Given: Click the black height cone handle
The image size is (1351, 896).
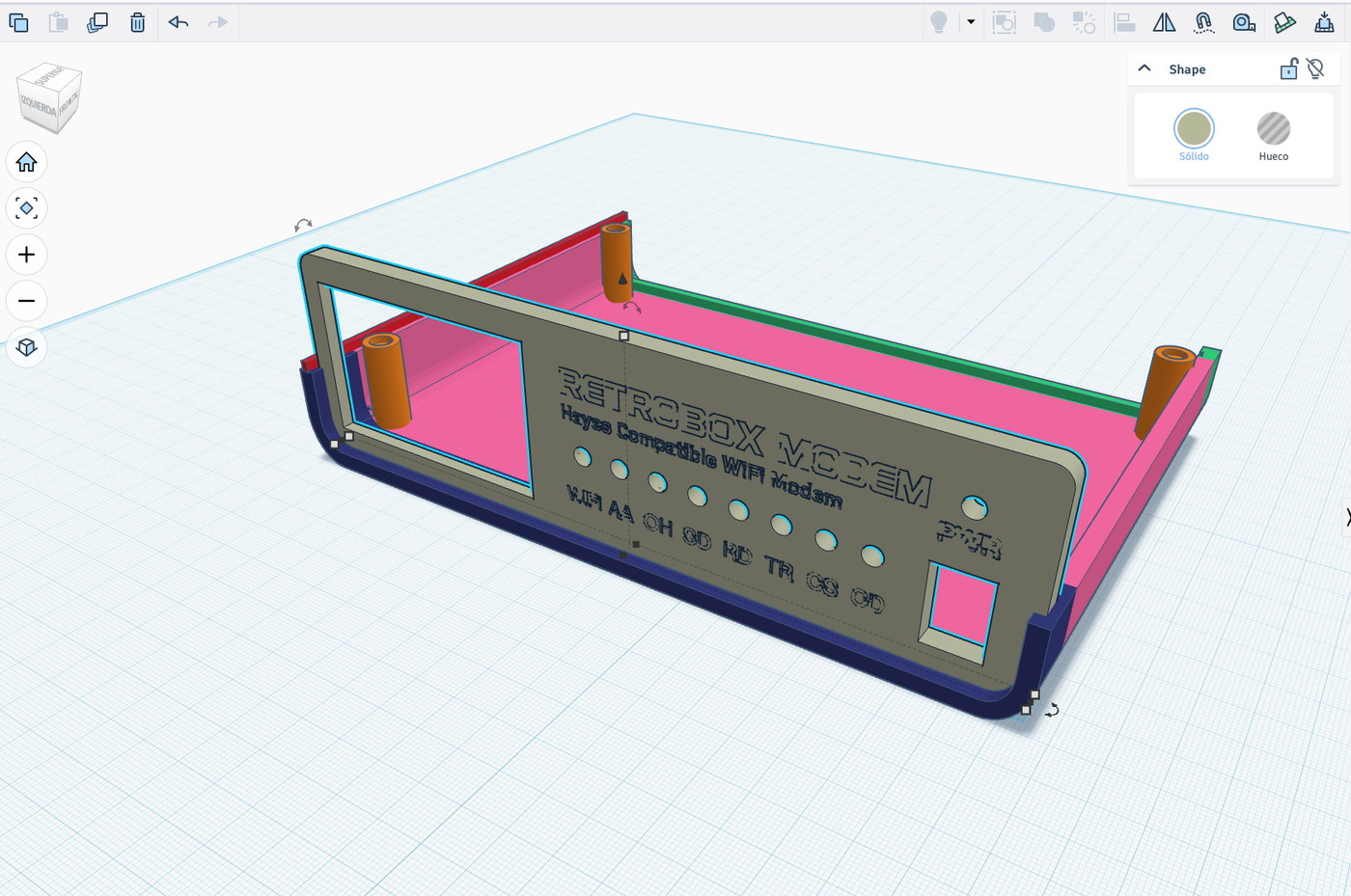Looking at the screenshot, I should click(622, 279).
